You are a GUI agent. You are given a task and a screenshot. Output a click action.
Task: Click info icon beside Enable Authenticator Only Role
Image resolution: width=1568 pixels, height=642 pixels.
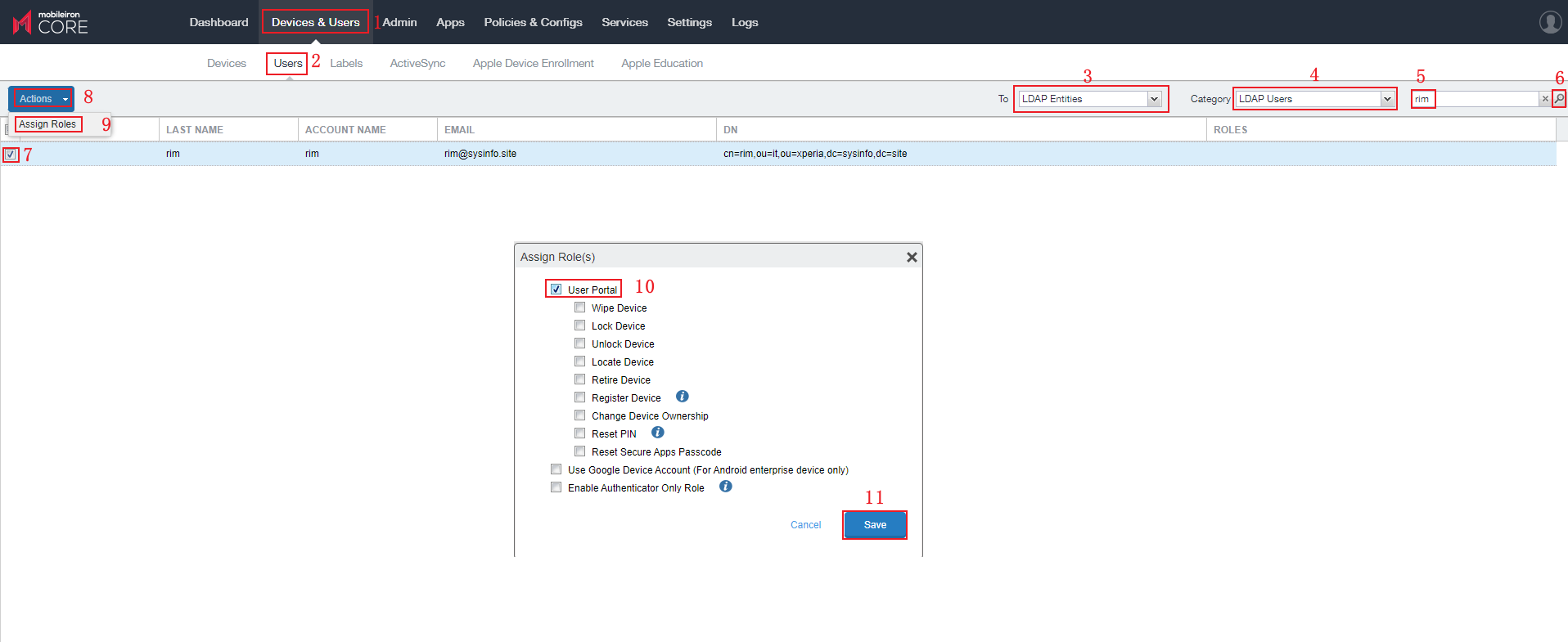725,487
